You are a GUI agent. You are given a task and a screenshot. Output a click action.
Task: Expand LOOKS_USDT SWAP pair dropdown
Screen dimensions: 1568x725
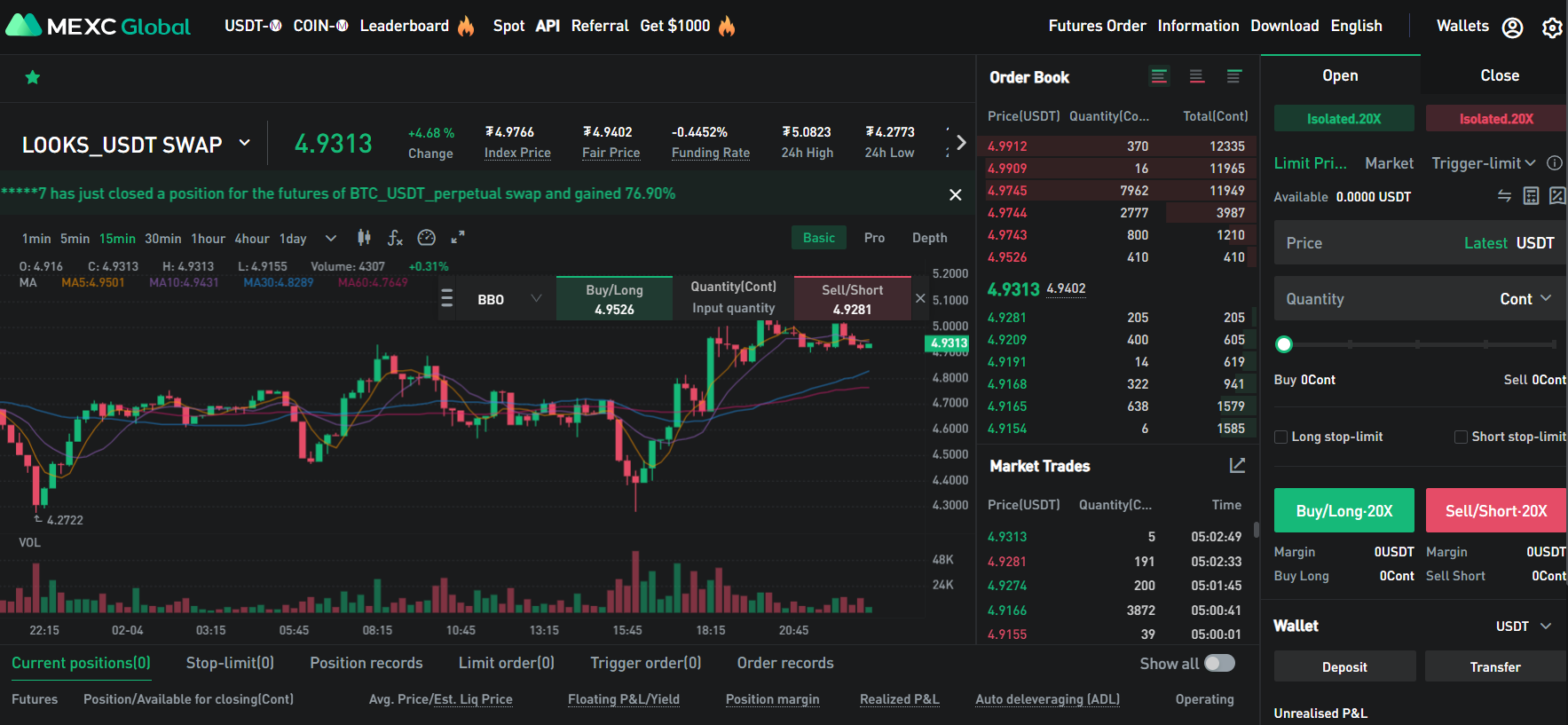244,143
